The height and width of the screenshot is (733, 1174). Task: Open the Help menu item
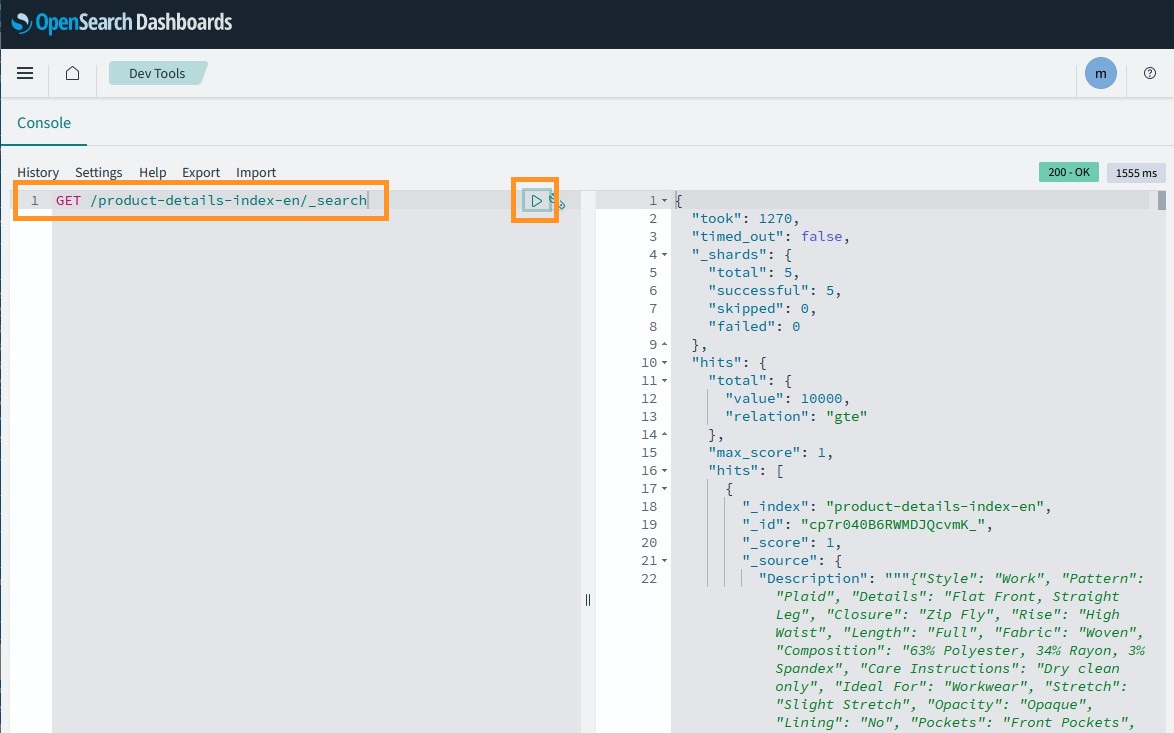(153, 172)
